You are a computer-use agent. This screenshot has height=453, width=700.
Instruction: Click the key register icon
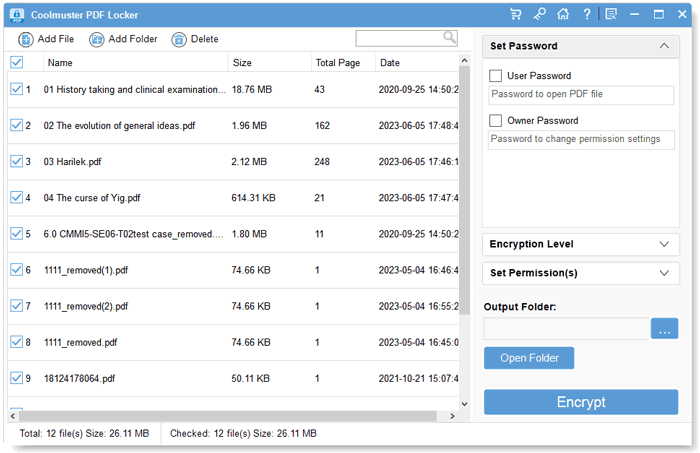pyautogui.click(x=539, y=14)
